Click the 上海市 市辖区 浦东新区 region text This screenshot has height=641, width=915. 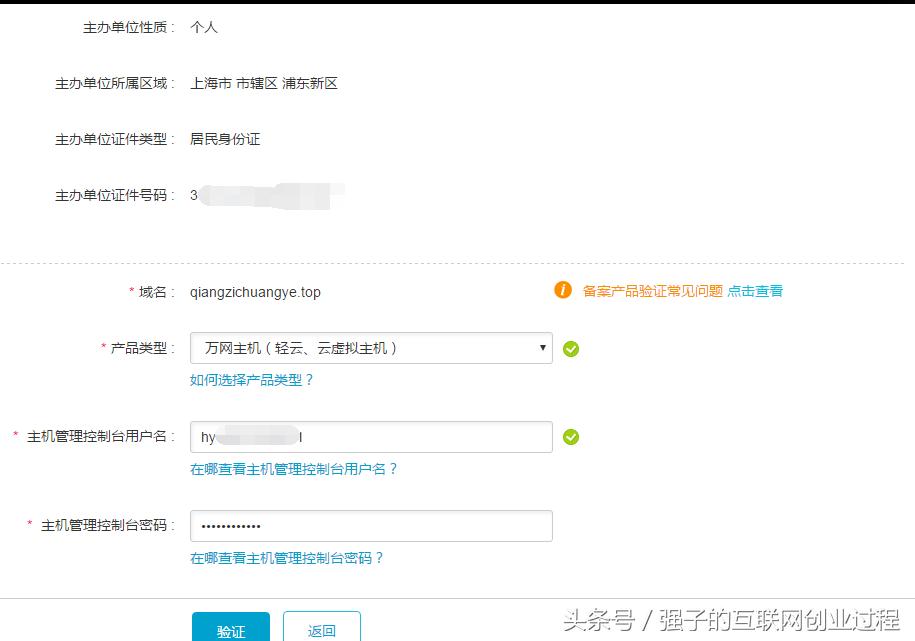coord(266,83)
